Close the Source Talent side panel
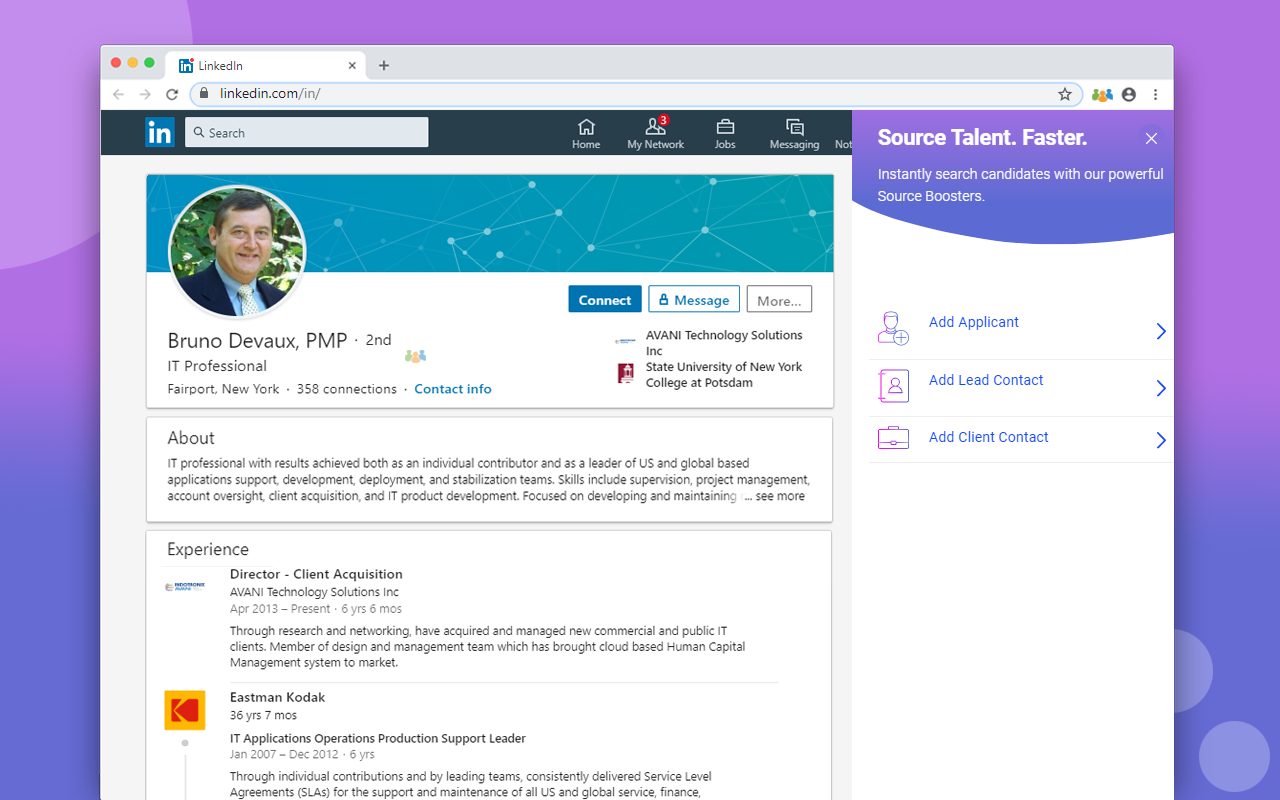The width and height of the screenshot is (1280, 800). [x=1152, y=138]
